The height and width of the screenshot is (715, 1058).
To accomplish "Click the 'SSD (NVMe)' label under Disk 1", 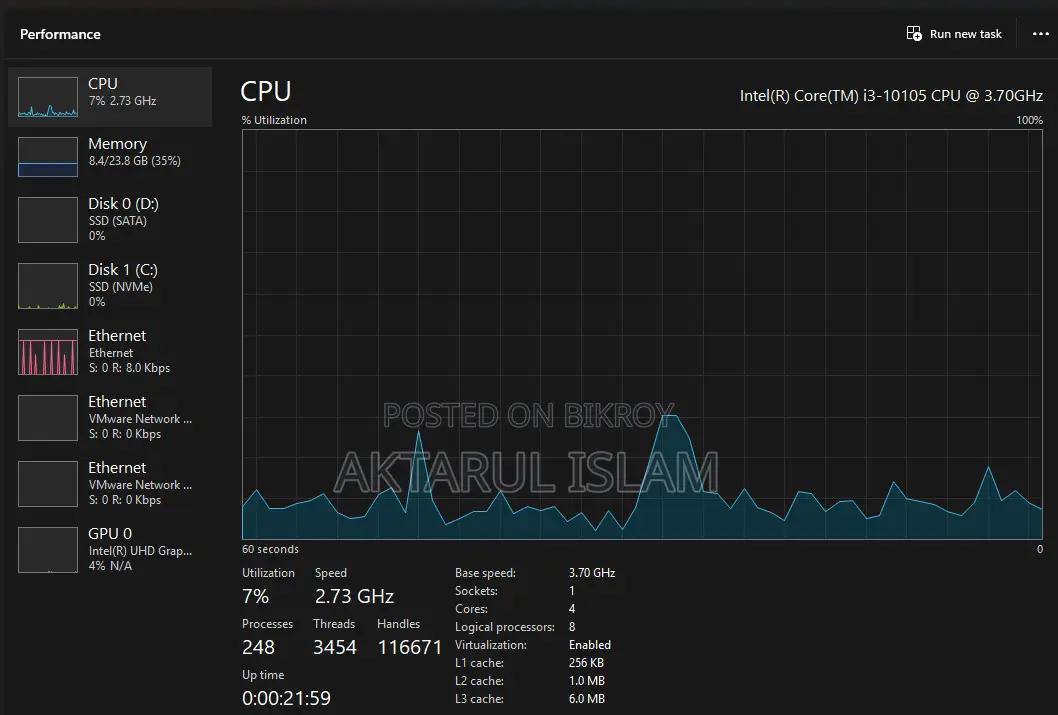I will (121, 287).
